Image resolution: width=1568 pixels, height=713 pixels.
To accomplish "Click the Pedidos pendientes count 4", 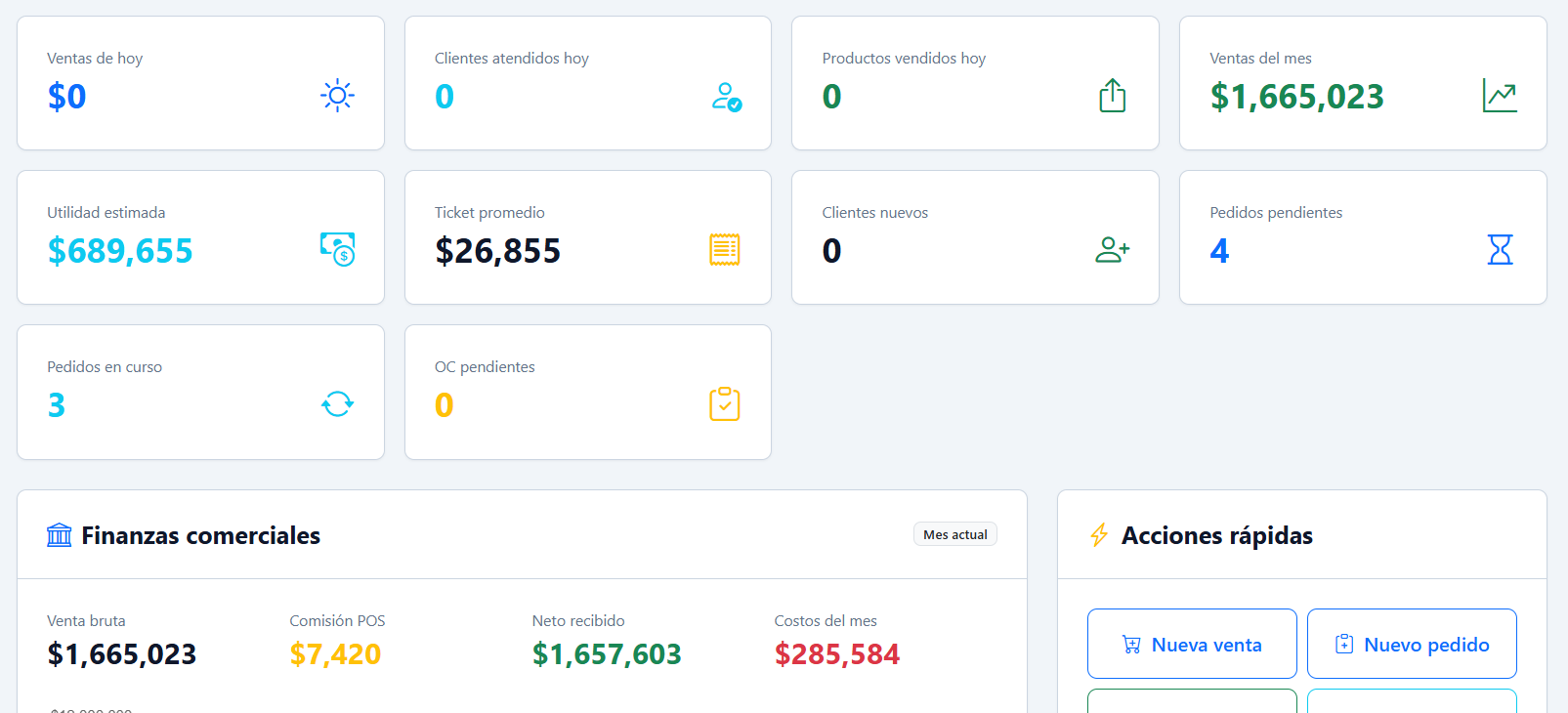I will click(x=1219, y=251).
